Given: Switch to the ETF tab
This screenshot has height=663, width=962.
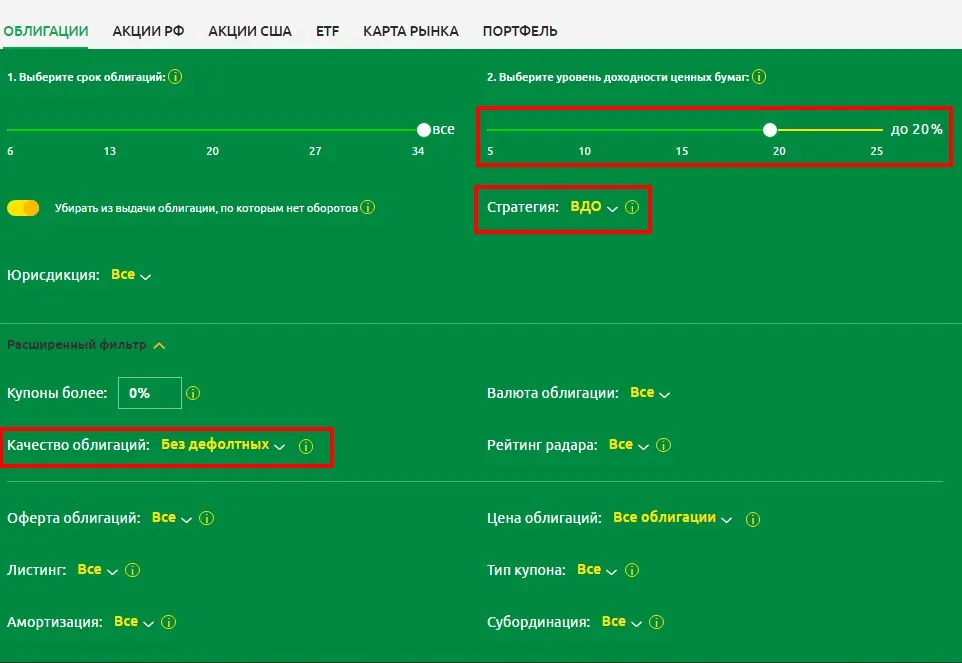Looking at the screenshot, I should (328, 31).
